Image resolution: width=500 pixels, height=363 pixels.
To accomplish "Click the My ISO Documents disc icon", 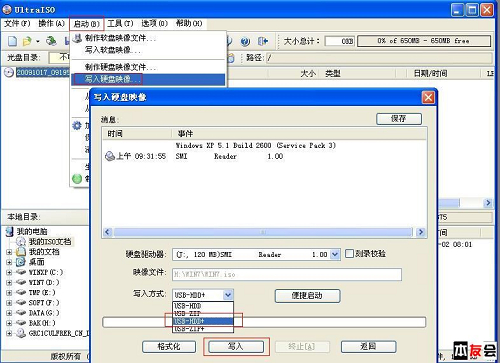I will [x=21, y=241].
